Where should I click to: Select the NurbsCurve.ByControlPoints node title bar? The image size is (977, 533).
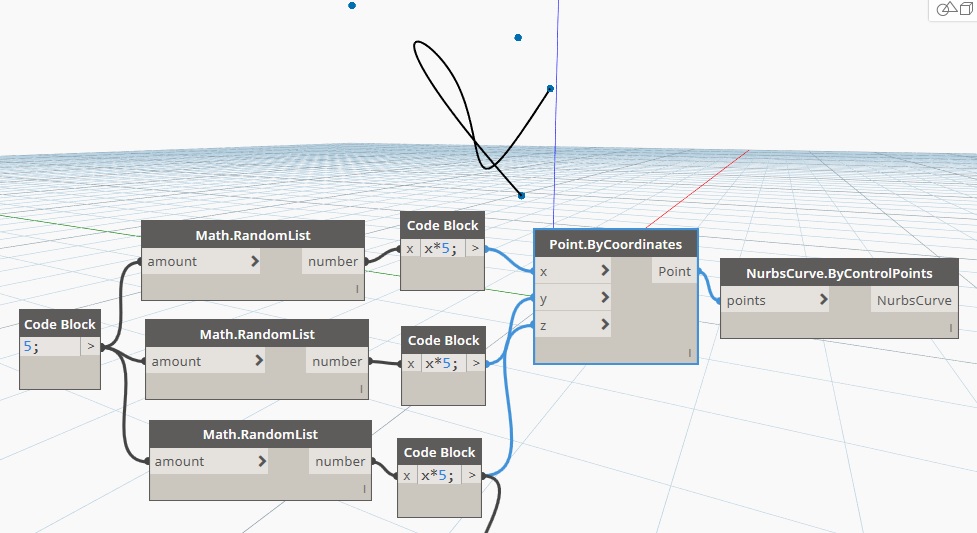(x=839, y=273)
